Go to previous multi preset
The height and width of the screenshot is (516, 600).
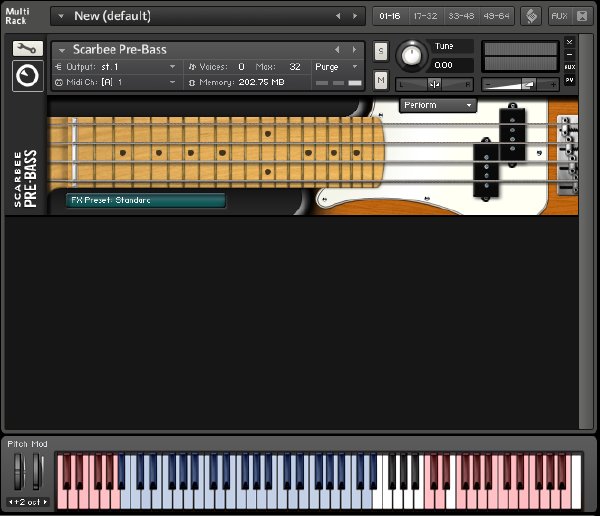[338, 16]
